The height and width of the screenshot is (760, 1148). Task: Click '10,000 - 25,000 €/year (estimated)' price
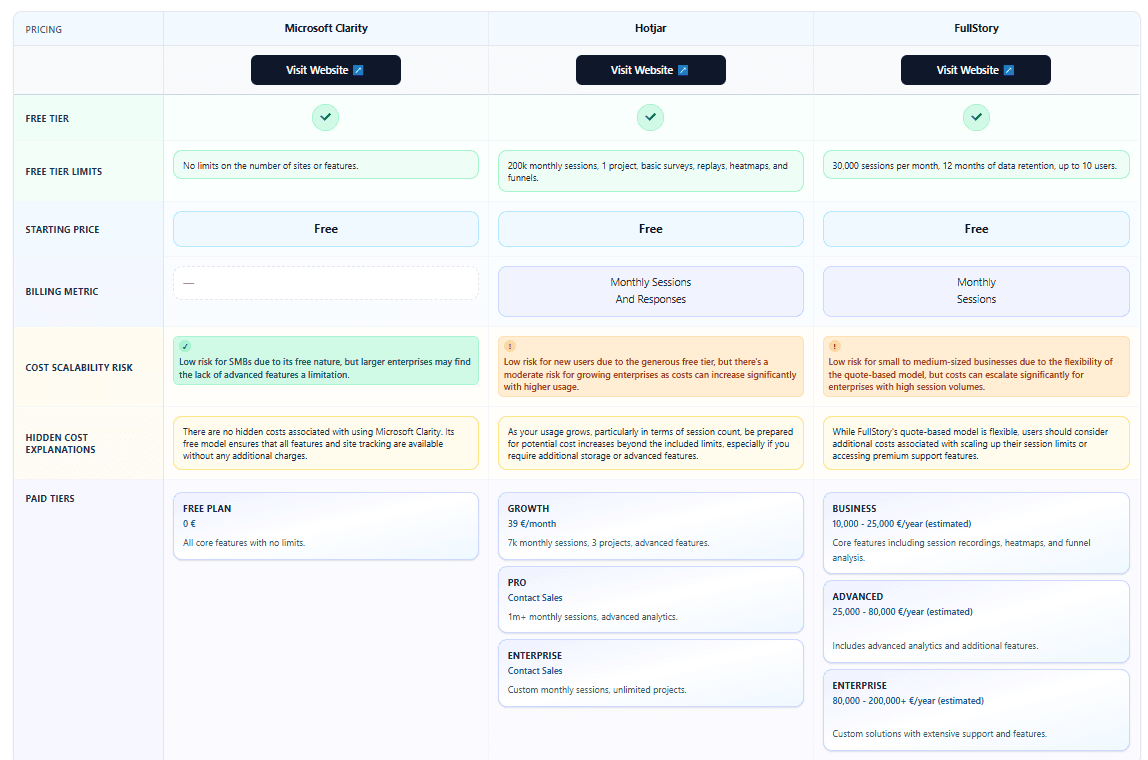click(902, 524)
